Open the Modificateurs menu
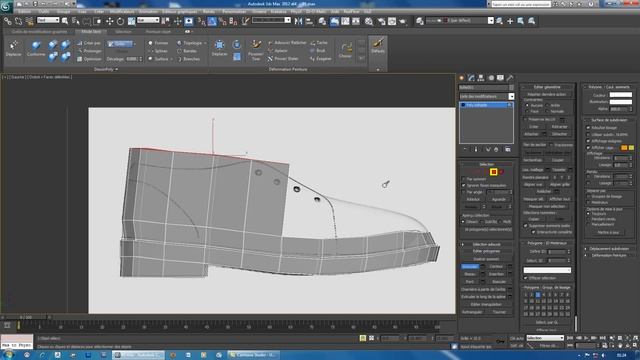The image size is (640, 360). click(122, 11)
